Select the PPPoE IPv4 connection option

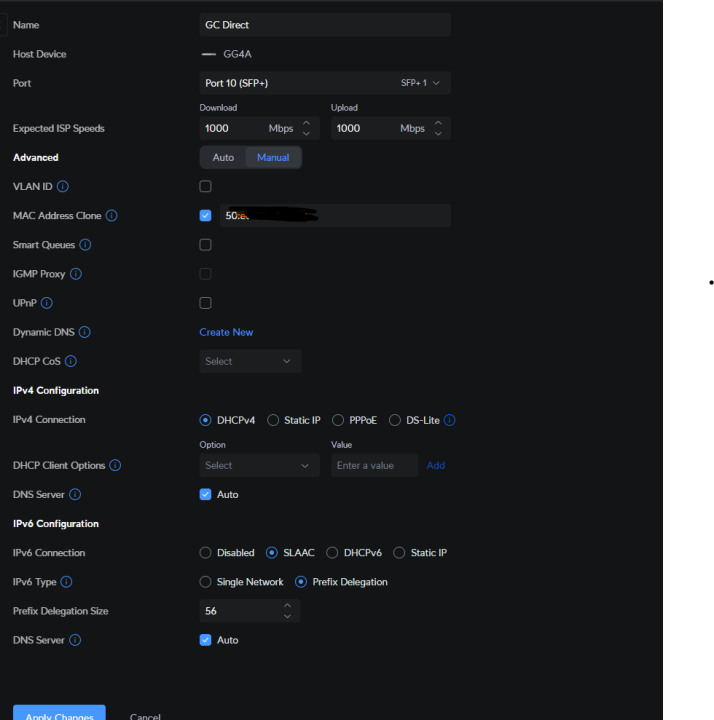pyautogui.click(x=338, y=420)
